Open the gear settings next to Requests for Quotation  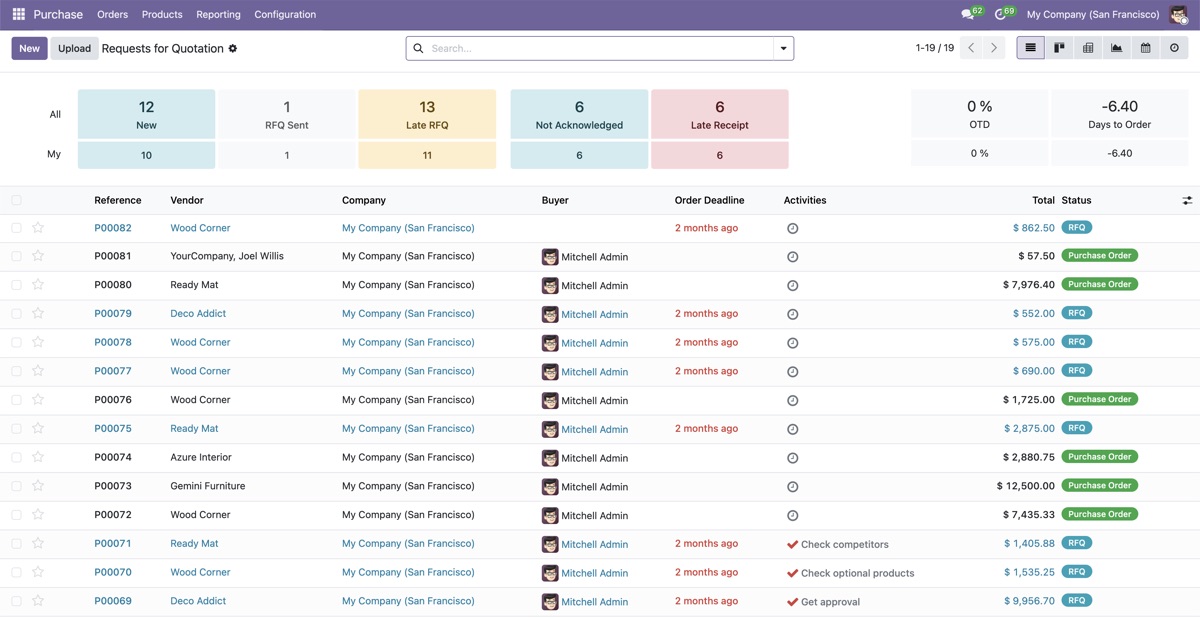(x=233, y=48)
